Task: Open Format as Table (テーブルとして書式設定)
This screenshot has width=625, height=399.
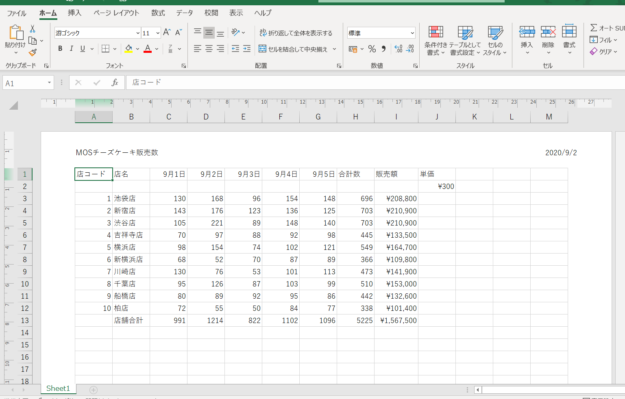Action: pos(465,41)
